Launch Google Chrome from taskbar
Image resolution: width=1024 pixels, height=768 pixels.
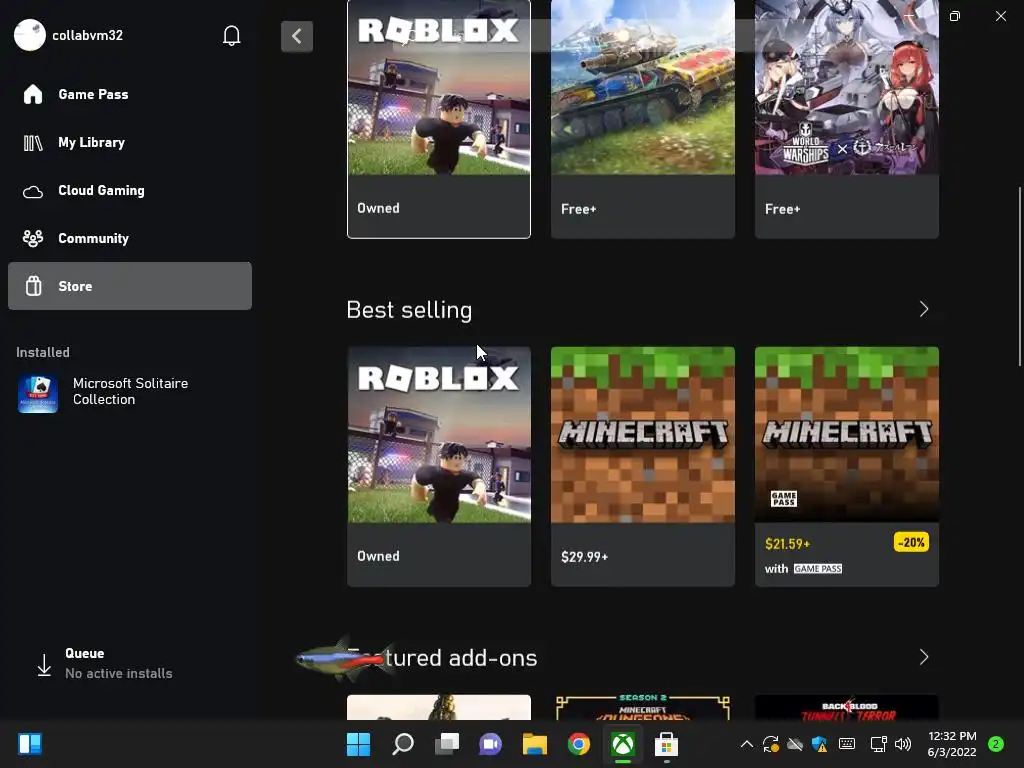[x=579, y=744]
